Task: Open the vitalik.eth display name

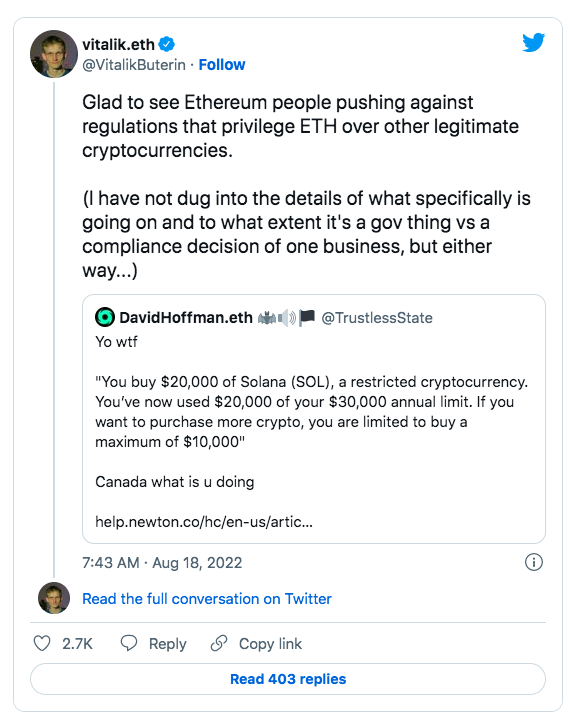Action: click(118, 44)
